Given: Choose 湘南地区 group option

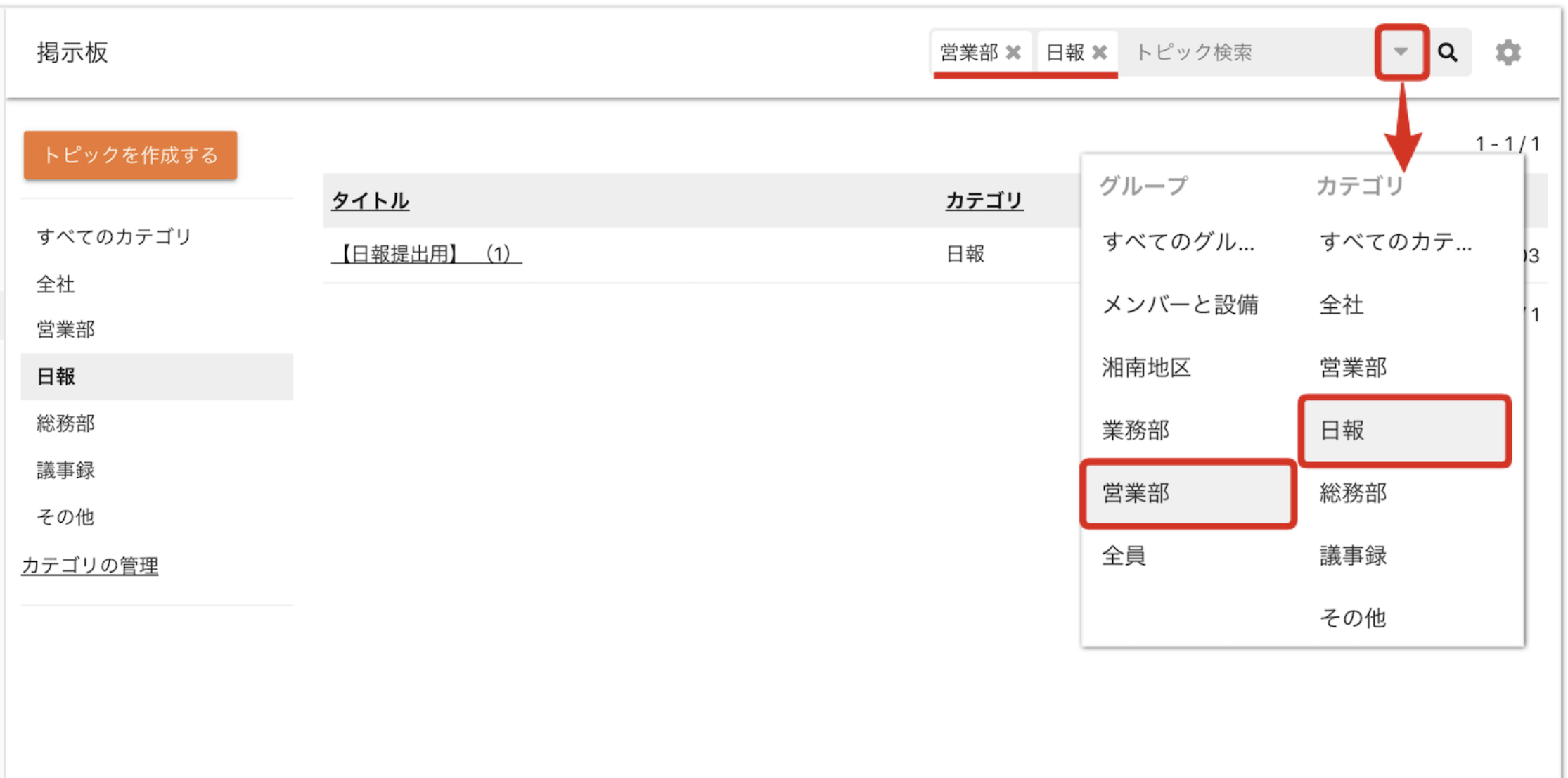Looking at the screenshot, I should (1146, 367).
